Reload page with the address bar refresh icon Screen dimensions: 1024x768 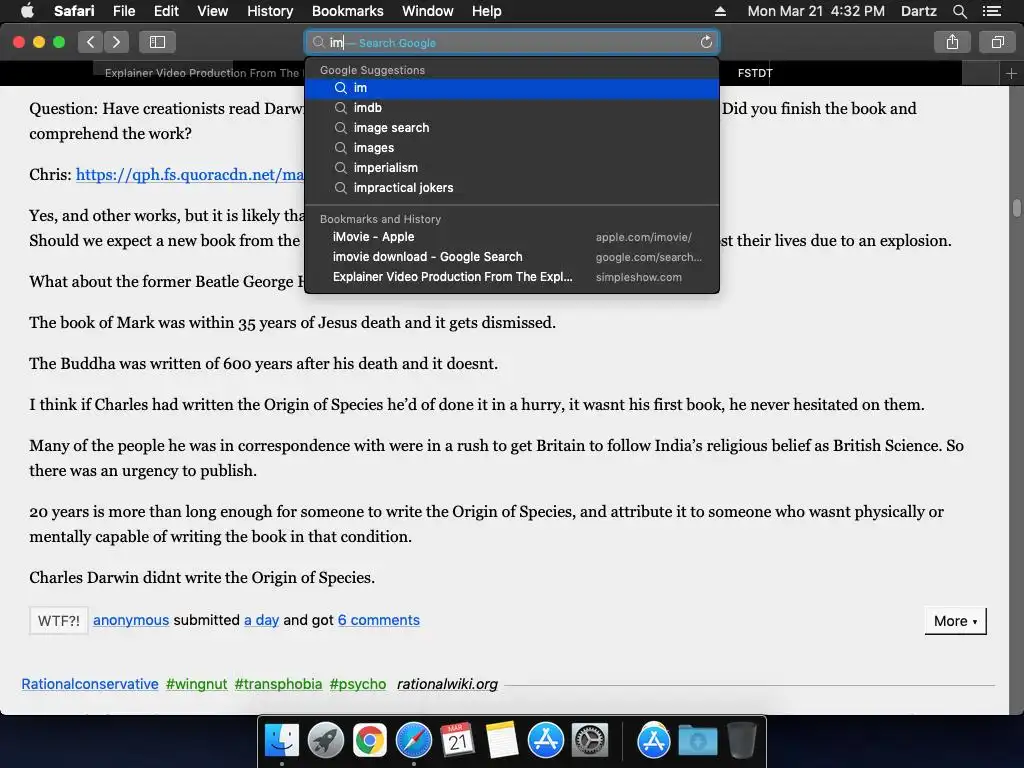[706, 42]
